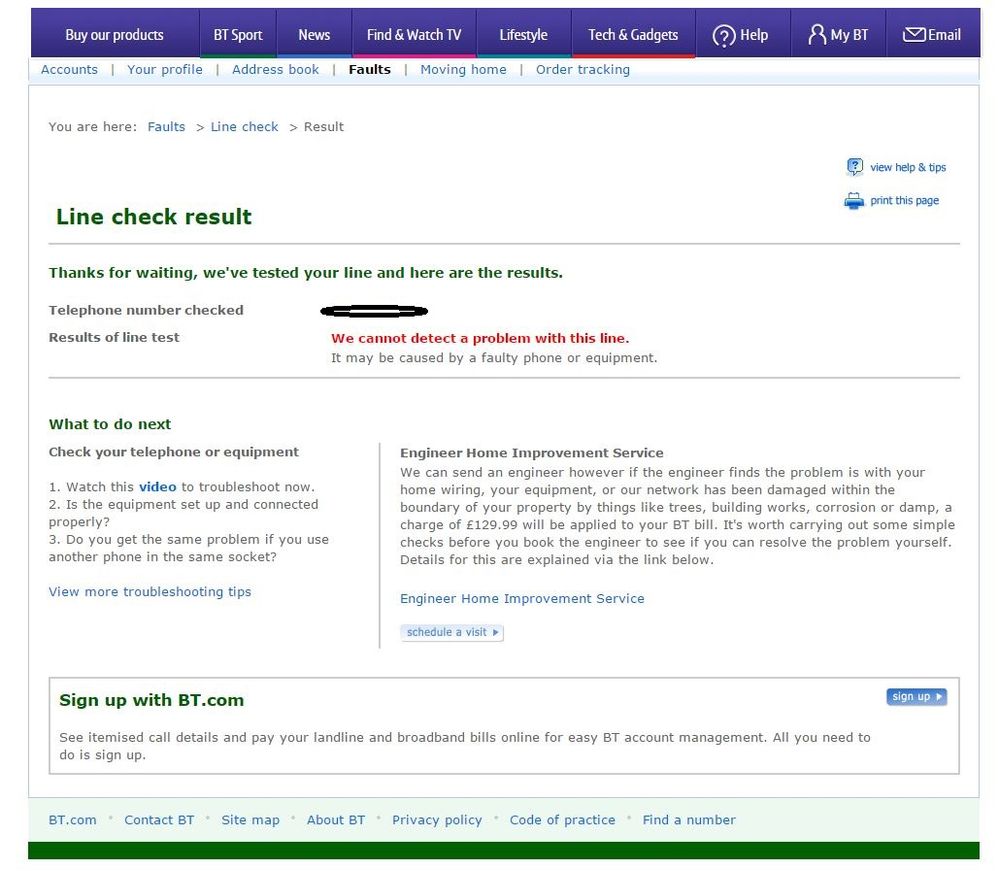Open Find & Watch TV

coord(414,35)
